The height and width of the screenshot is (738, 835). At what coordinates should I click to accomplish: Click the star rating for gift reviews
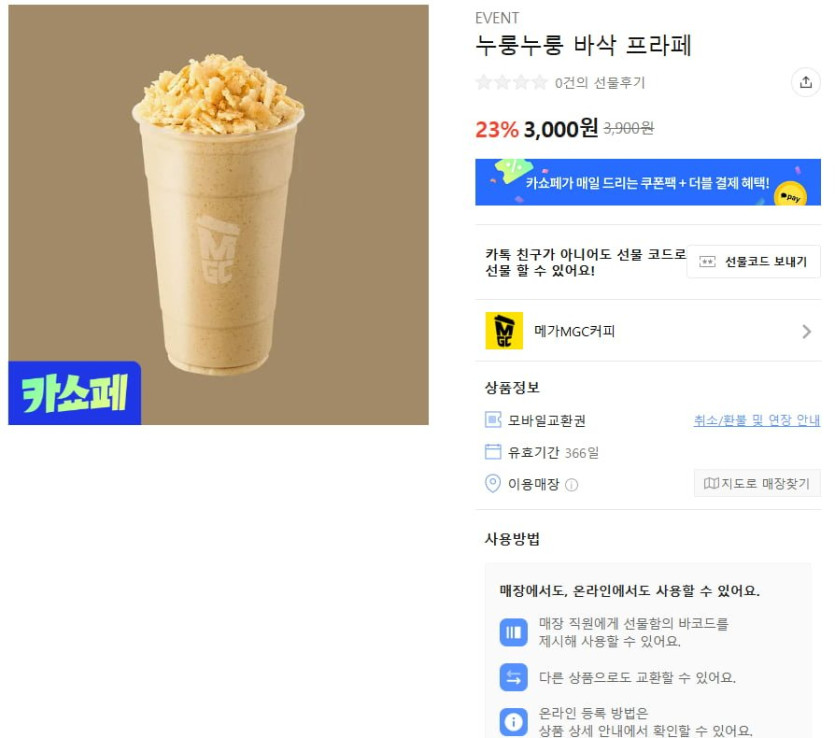[512, 83]
